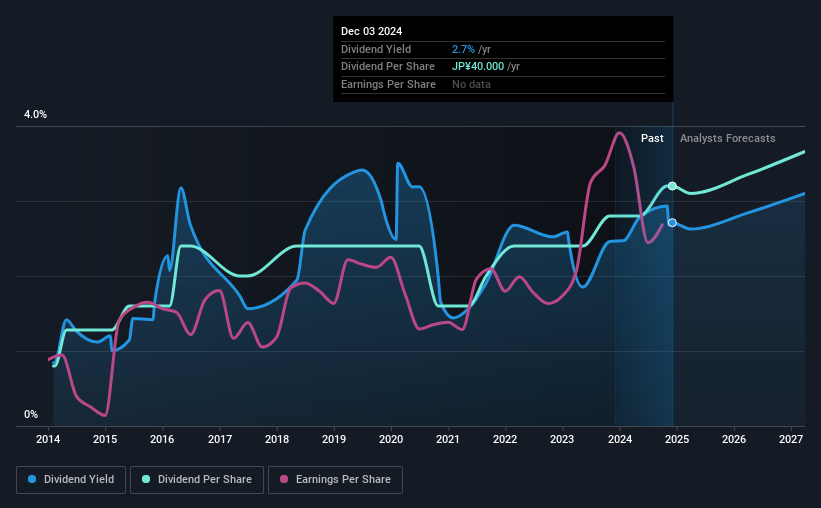Image resolution: width=821 pixels, height=508 pixels.
Task: Click the Dividend Per Share tooltip row label
Action: (x=387, y=67)
